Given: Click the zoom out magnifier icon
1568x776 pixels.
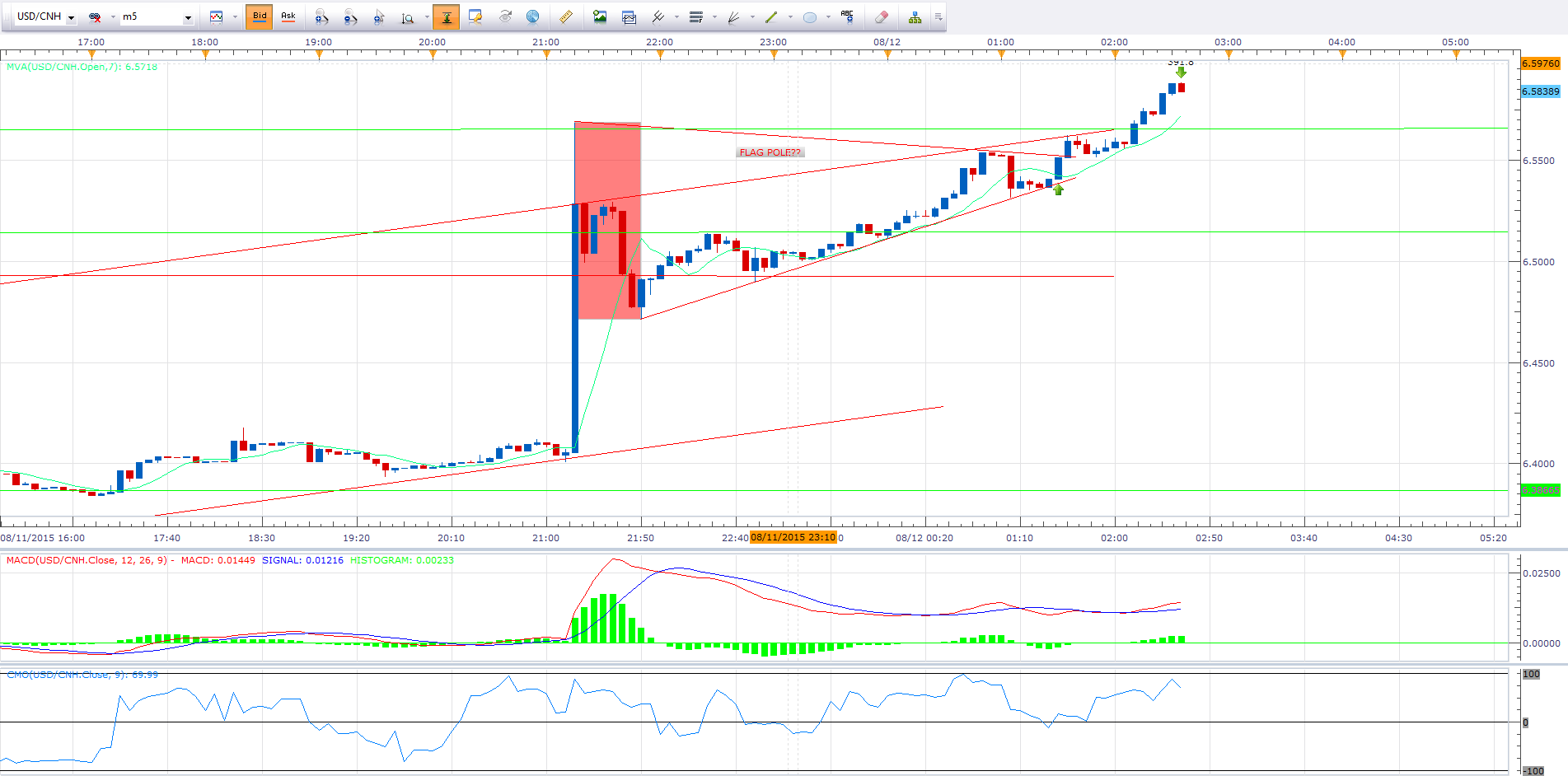Looking at the screenshot, I should (x=350, y=16).
